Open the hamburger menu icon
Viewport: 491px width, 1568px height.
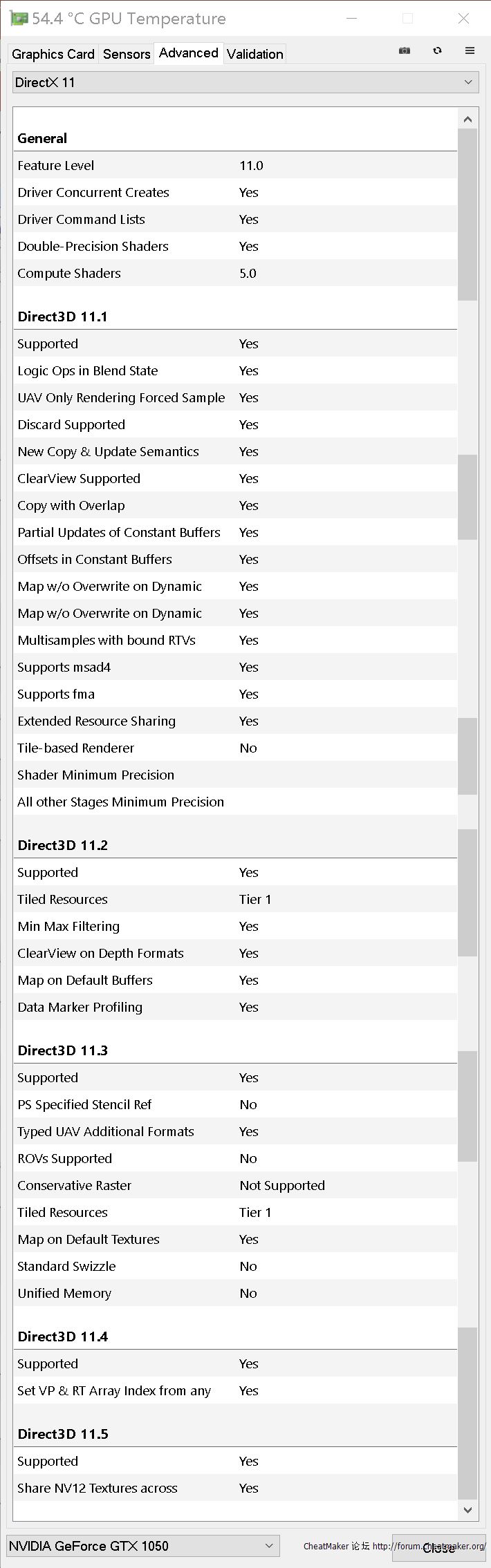point(470,50)
